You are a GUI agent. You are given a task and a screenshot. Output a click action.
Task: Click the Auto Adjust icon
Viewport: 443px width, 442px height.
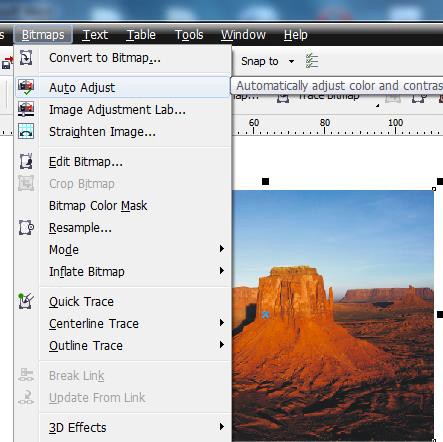point(26,87)
